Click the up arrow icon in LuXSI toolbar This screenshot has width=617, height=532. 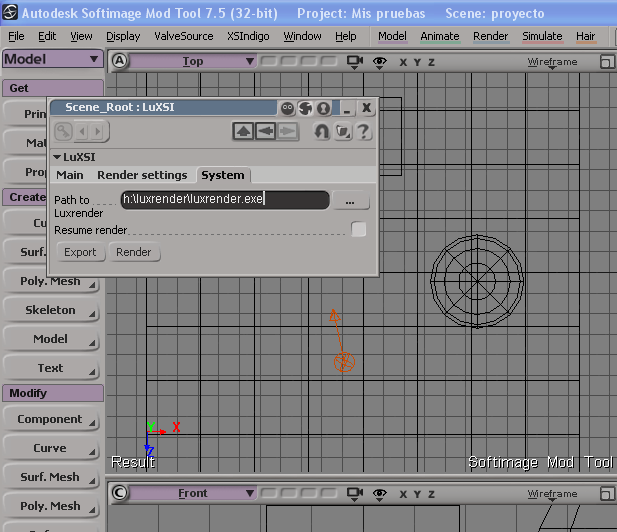(x=243, y=131)
